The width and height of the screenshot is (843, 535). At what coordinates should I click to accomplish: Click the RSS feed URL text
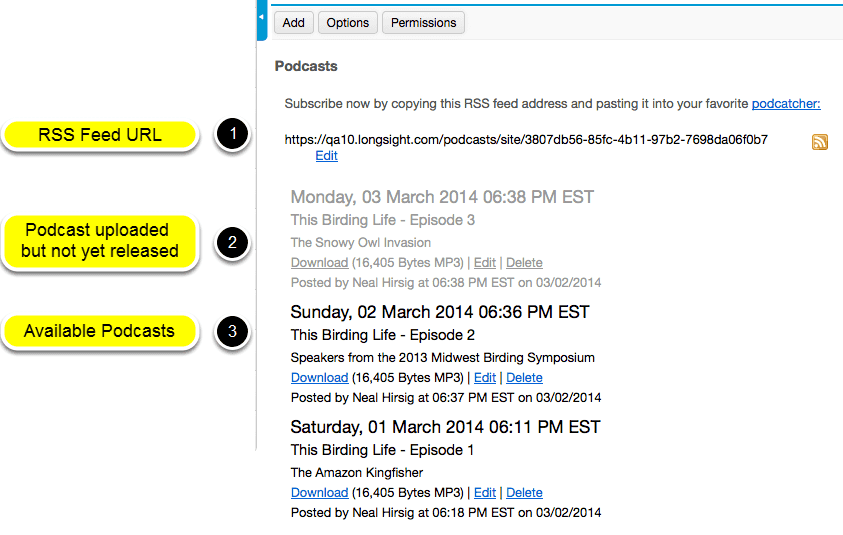click(x=526, y=140)
